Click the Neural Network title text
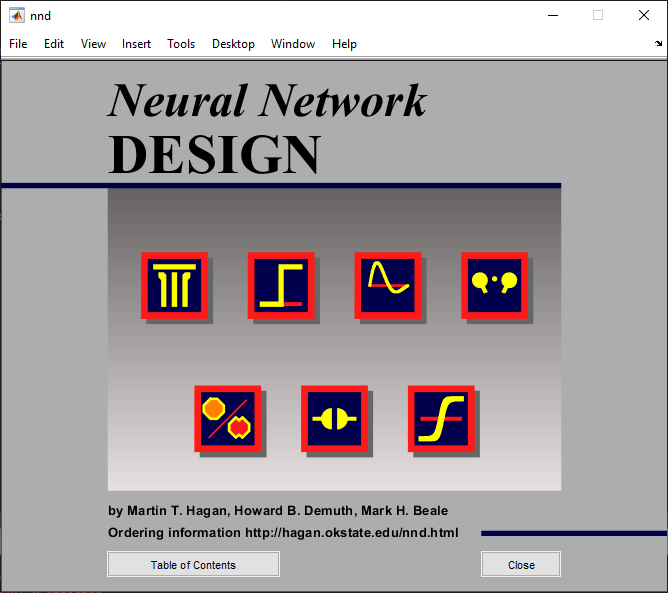Screen dimensions: 668x593 pos(267,101)
